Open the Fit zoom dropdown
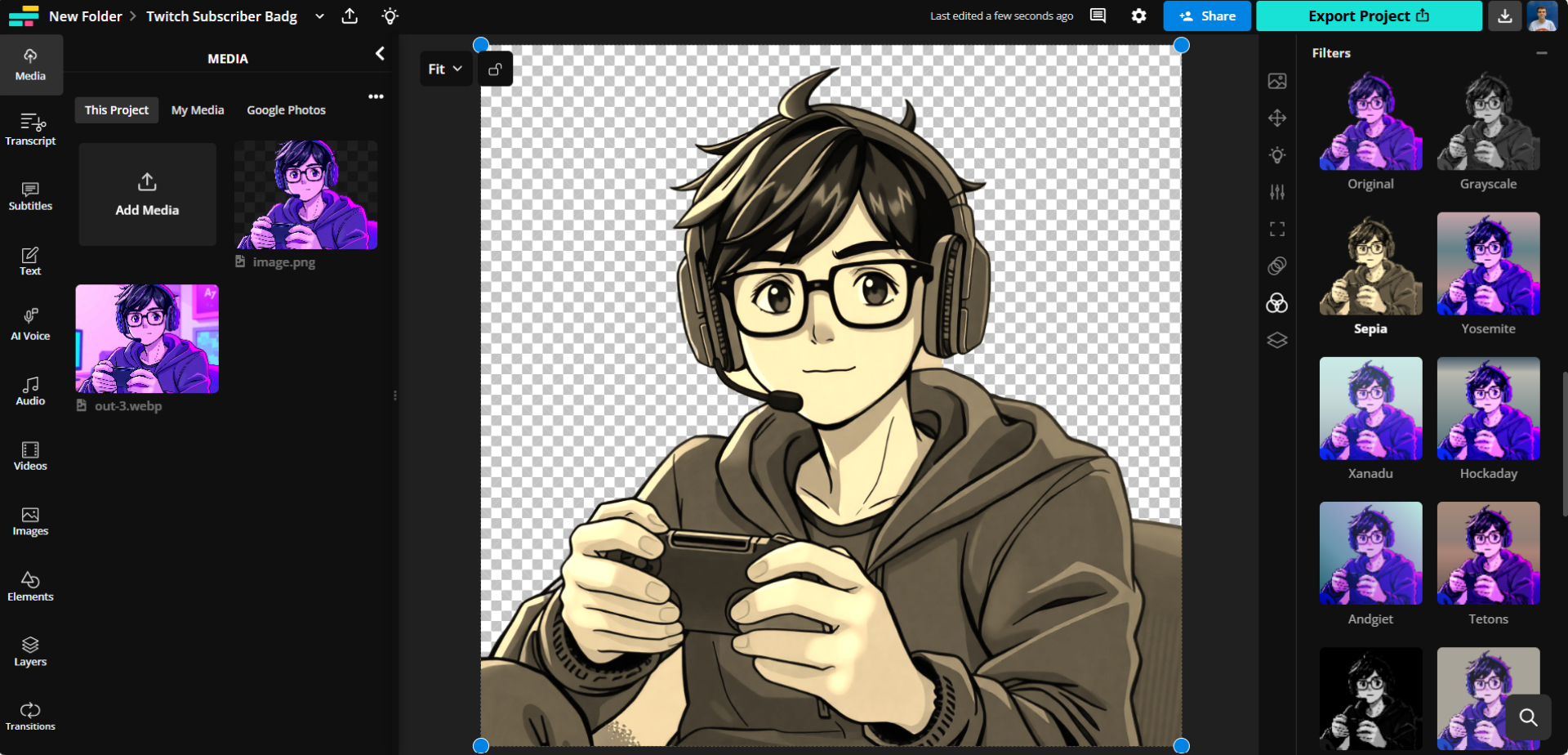Viewport: 1568px width, 755px height. pos(445,69)
